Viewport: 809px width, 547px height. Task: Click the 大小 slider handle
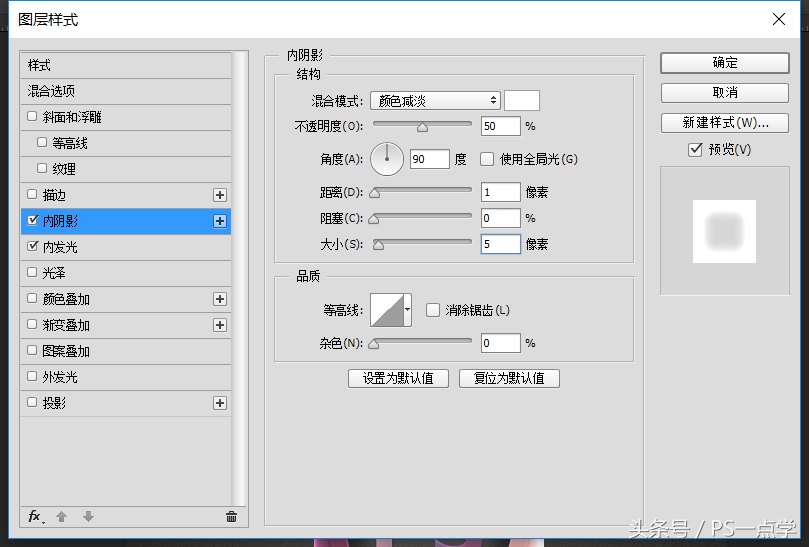click(x=379, y=245)
